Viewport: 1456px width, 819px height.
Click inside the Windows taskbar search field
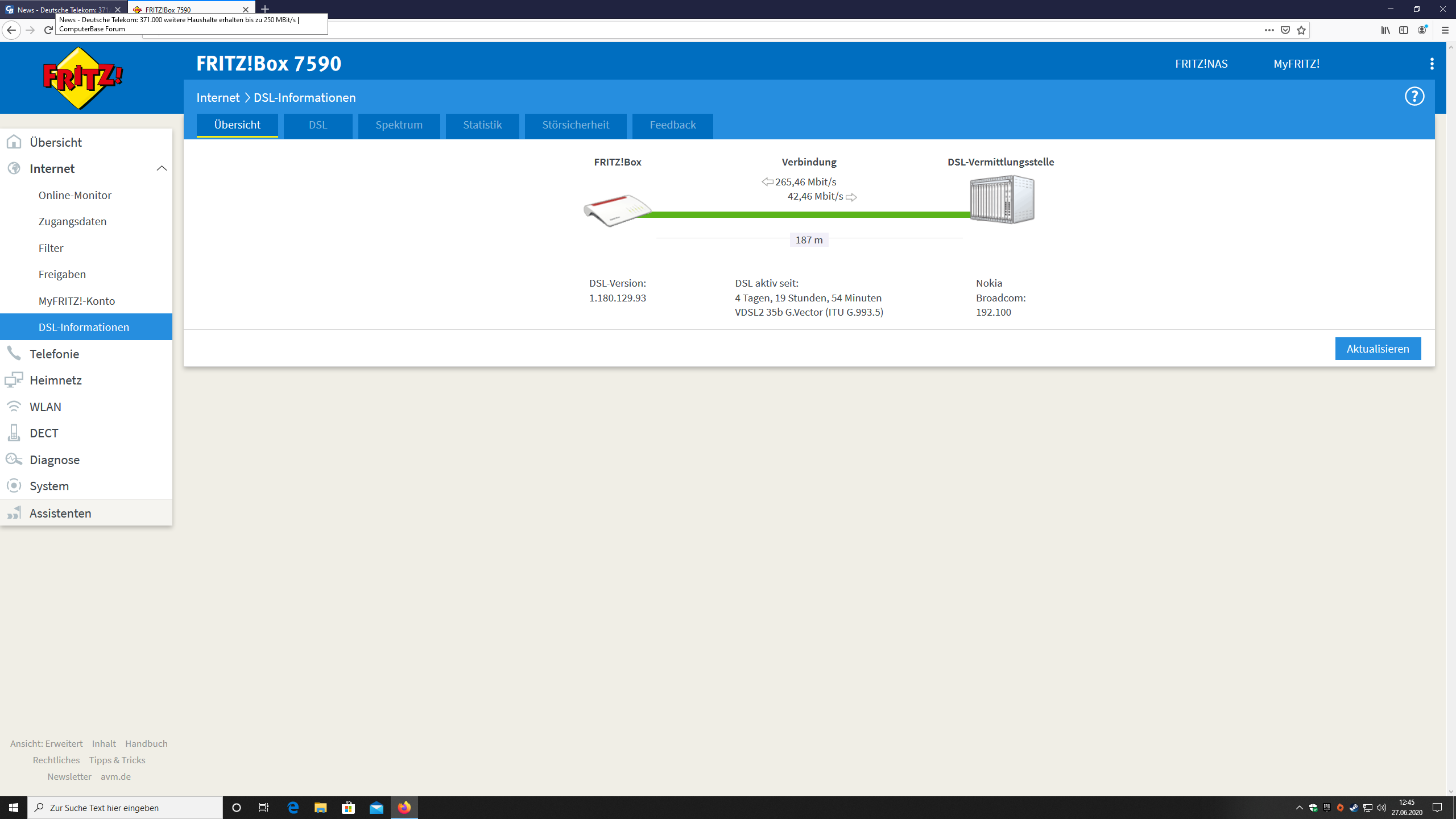(x=125, y=807)
